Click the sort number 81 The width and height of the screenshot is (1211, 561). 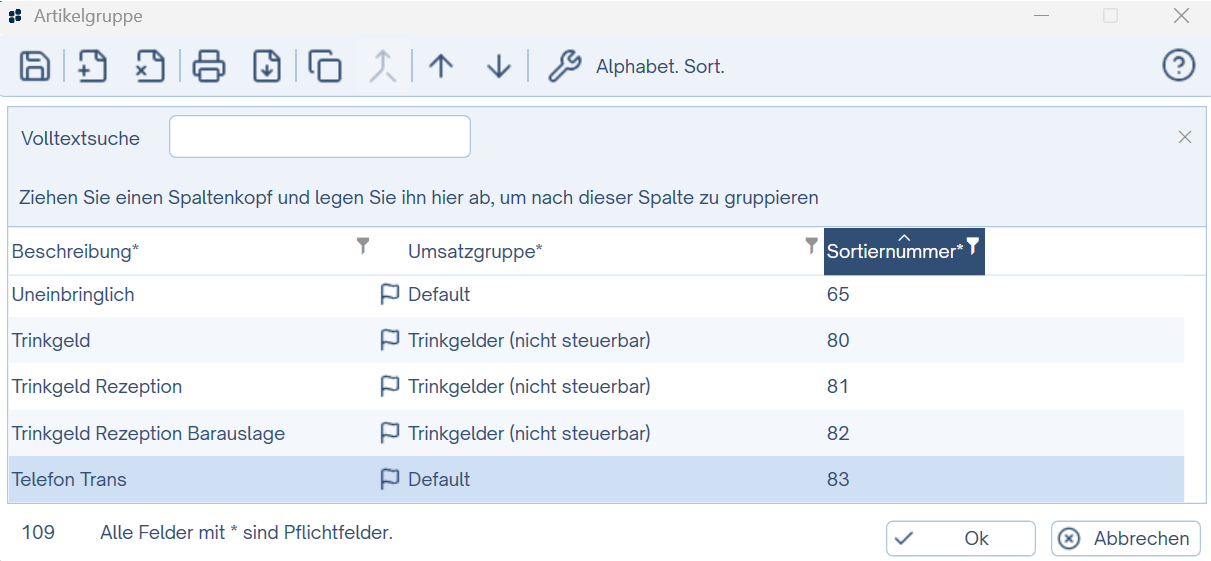[838, 387]
